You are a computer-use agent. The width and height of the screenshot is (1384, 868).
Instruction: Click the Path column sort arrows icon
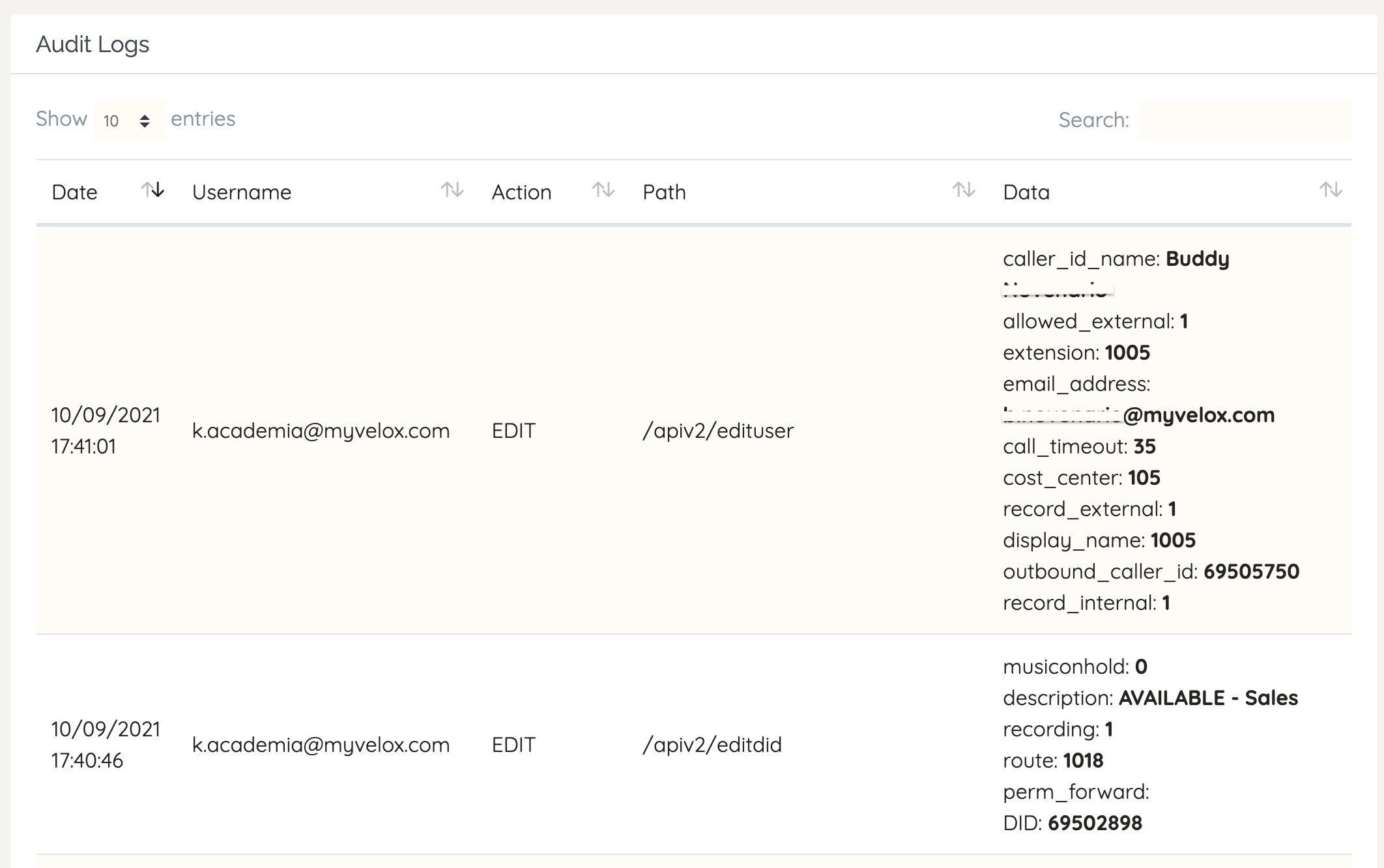tap(963, 190)
